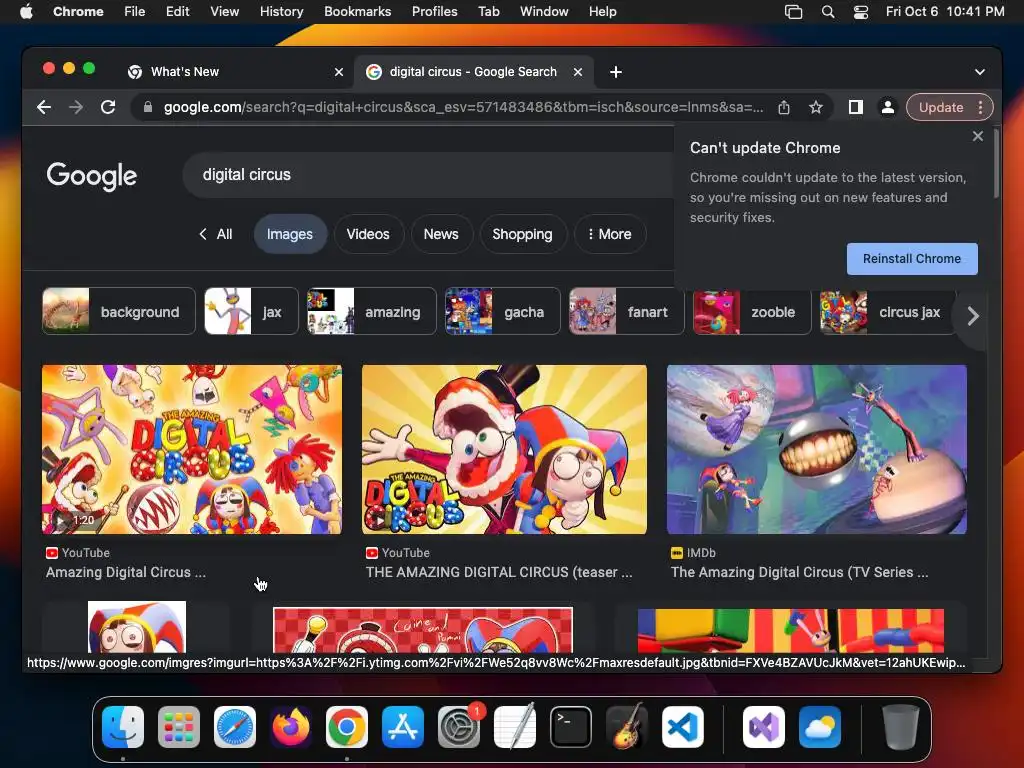Open the Profiles menu
The height and width of the screenshot is (768, 1024).
[x=434, y=11]
